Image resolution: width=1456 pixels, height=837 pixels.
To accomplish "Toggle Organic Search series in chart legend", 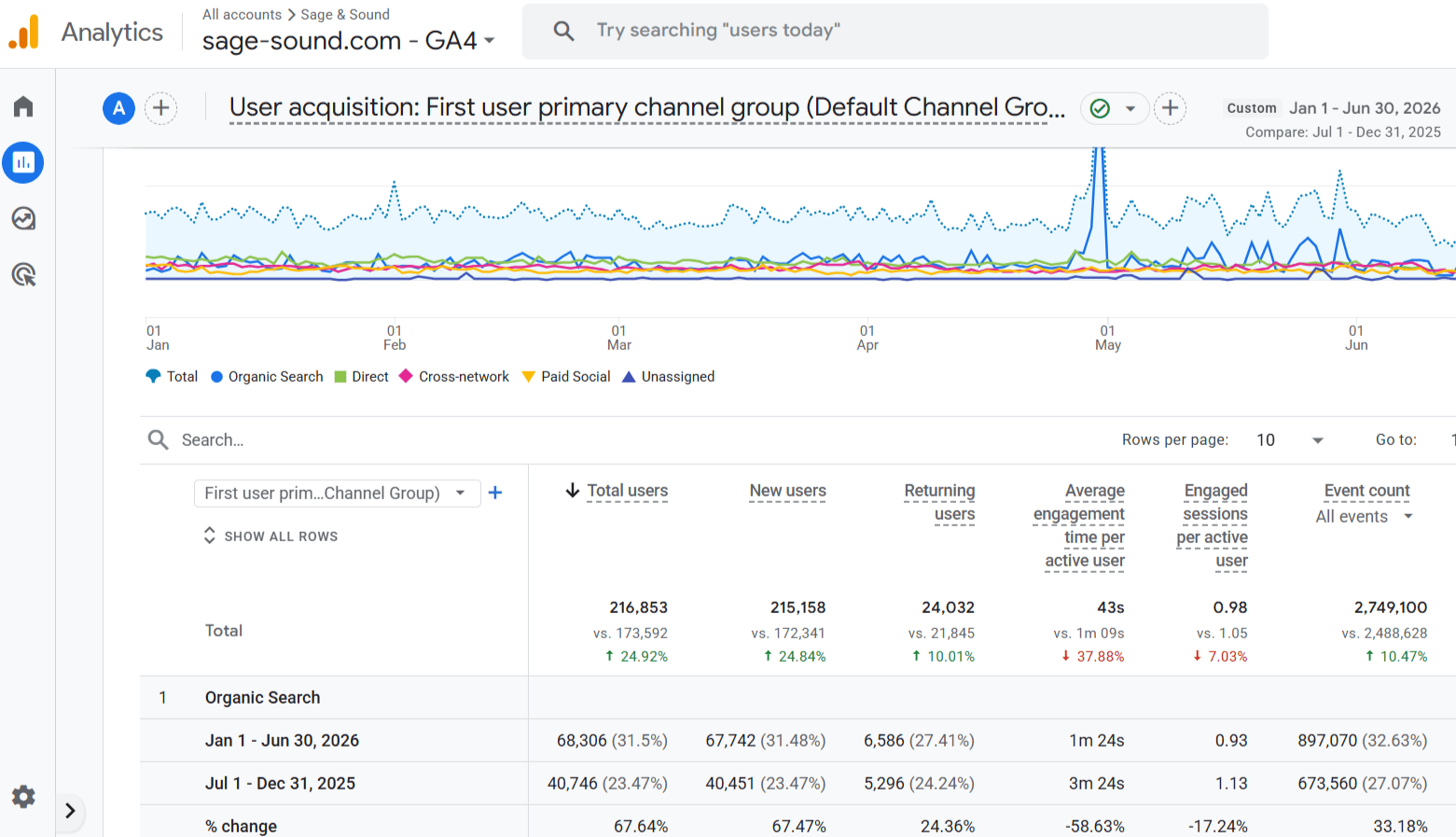I will tap(267, 377).
